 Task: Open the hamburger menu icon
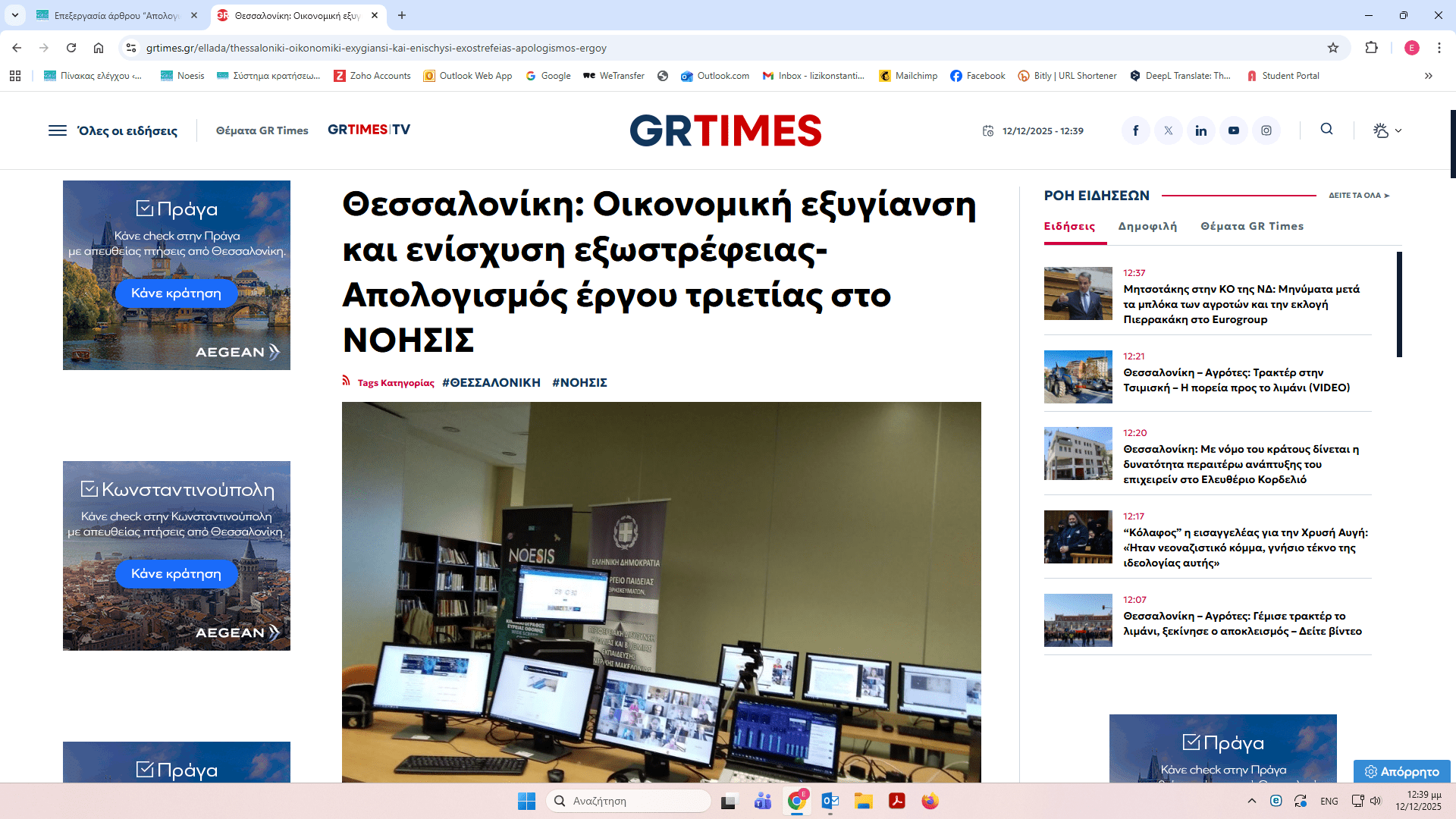(x=58, y=130)
